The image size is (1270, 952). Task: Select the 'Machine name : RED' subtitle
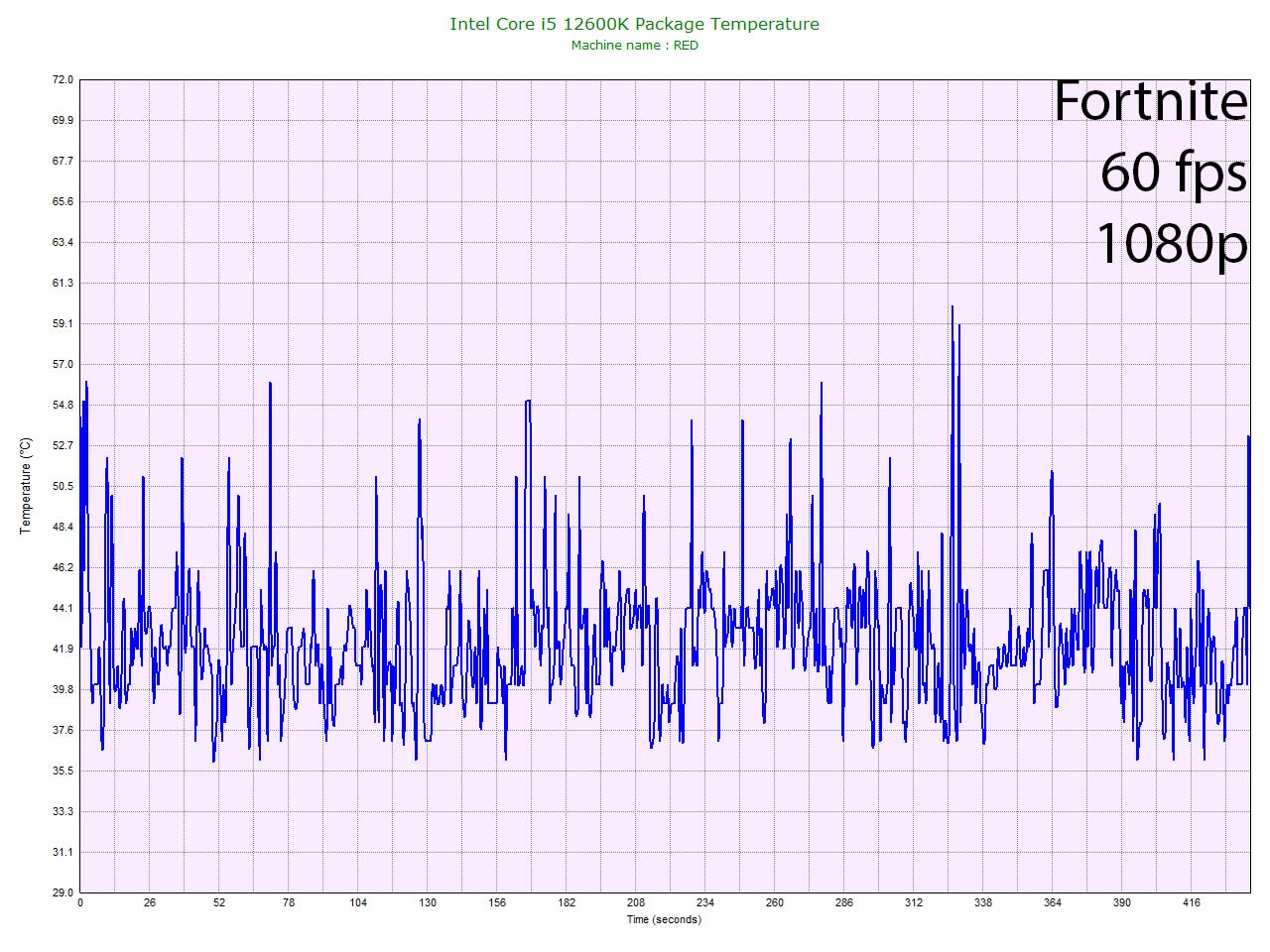(634, 46)
